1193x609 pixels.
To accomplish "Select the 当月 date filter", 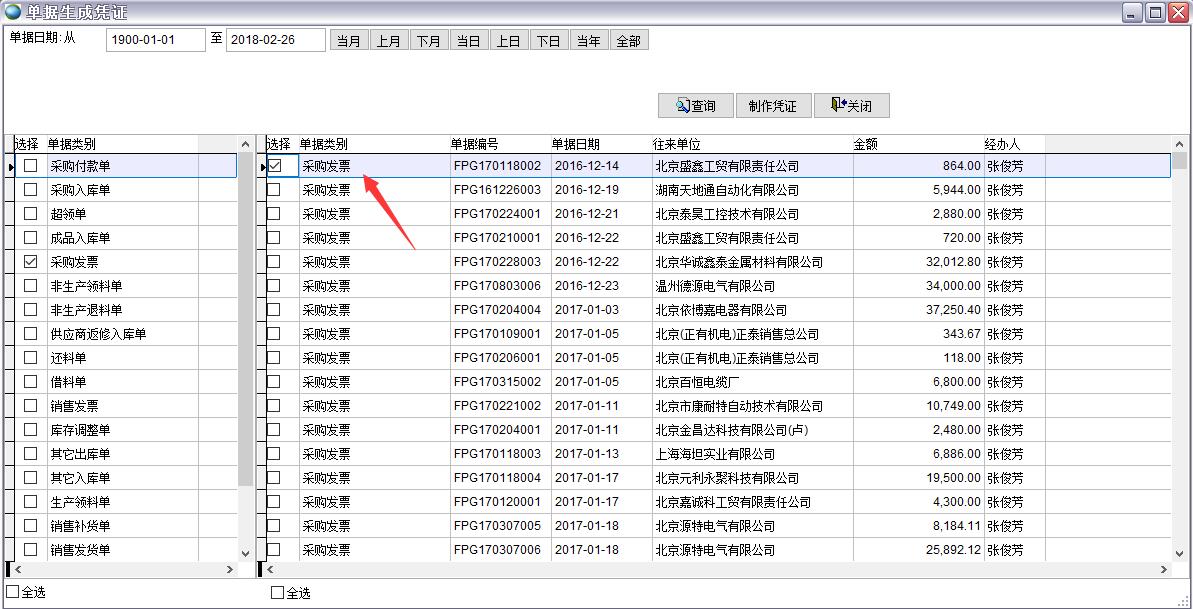I will [349, 41].
